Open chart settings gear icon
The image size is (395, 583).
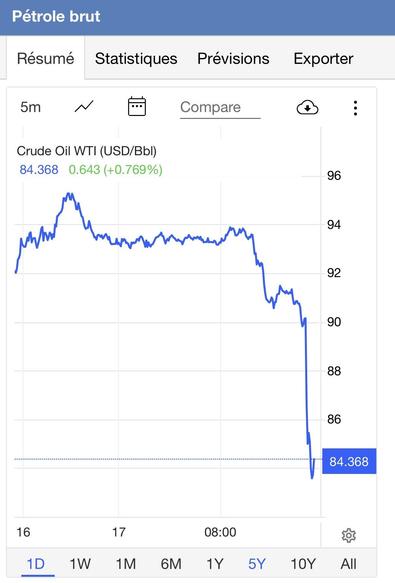[x=349, y=535]
